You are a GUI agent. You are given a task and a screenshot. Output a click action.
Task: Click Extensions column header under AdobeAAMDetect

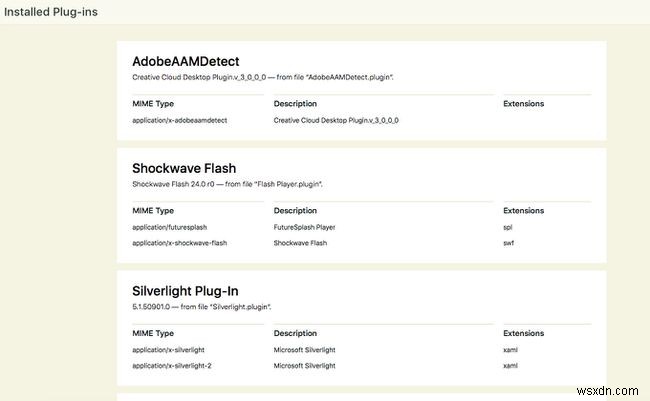pos(523,103)
